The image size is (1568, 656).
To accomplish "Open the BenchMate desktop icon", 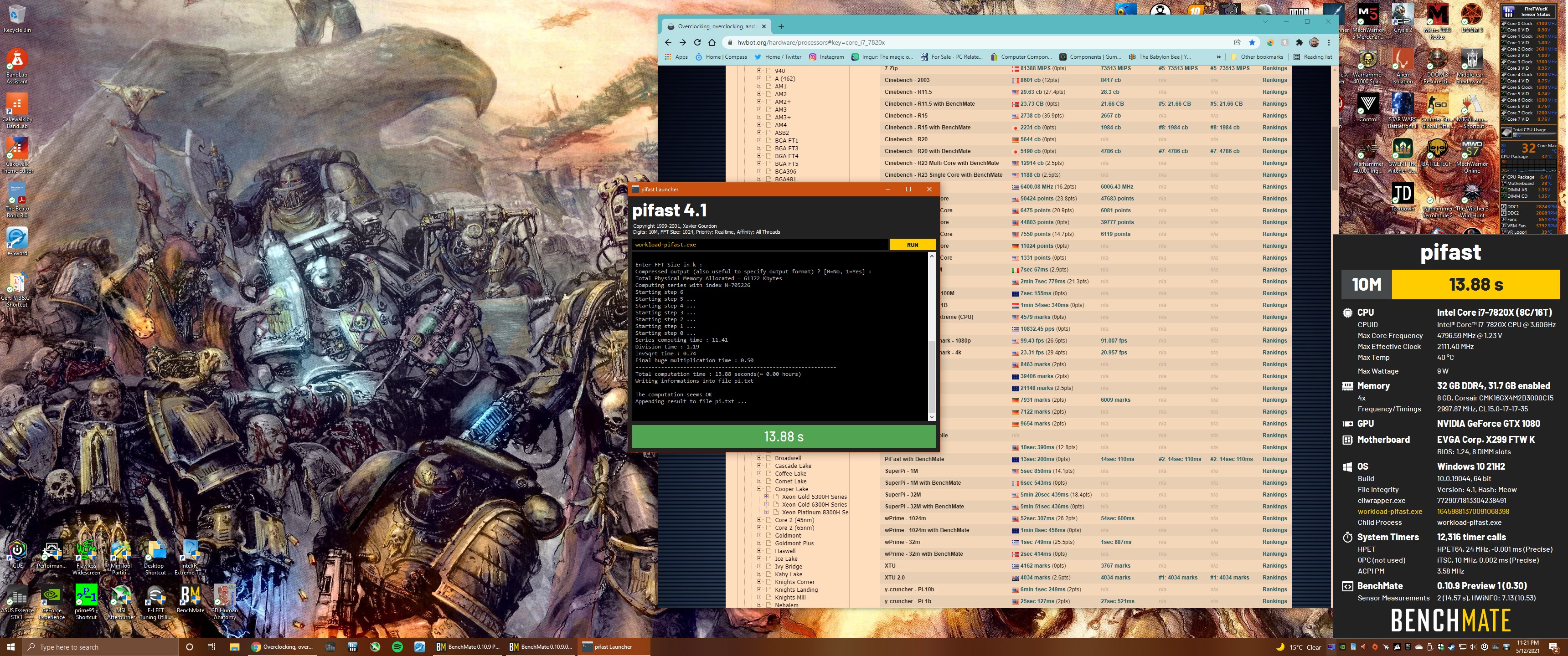I will click(x=190, y=600).
